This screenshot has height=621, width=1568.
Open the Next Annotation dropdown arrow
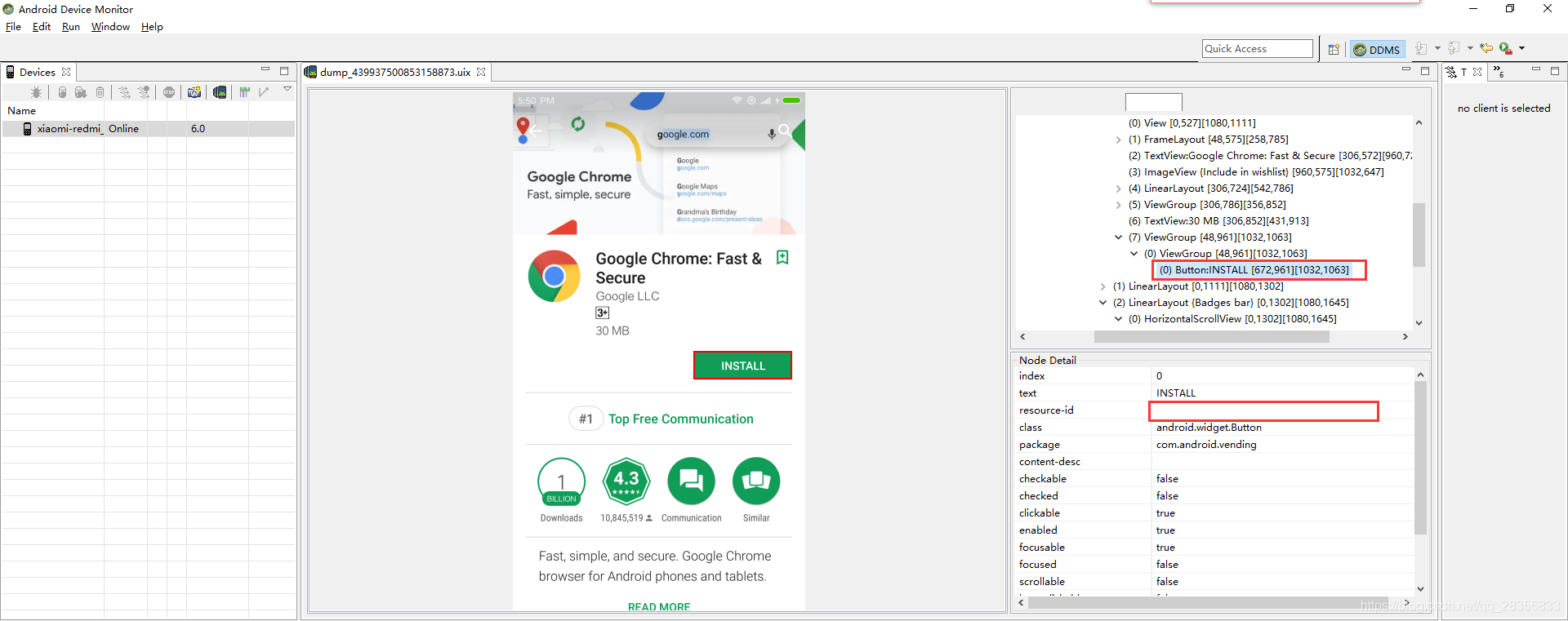pyautogui.click(x=1438, y=48)
